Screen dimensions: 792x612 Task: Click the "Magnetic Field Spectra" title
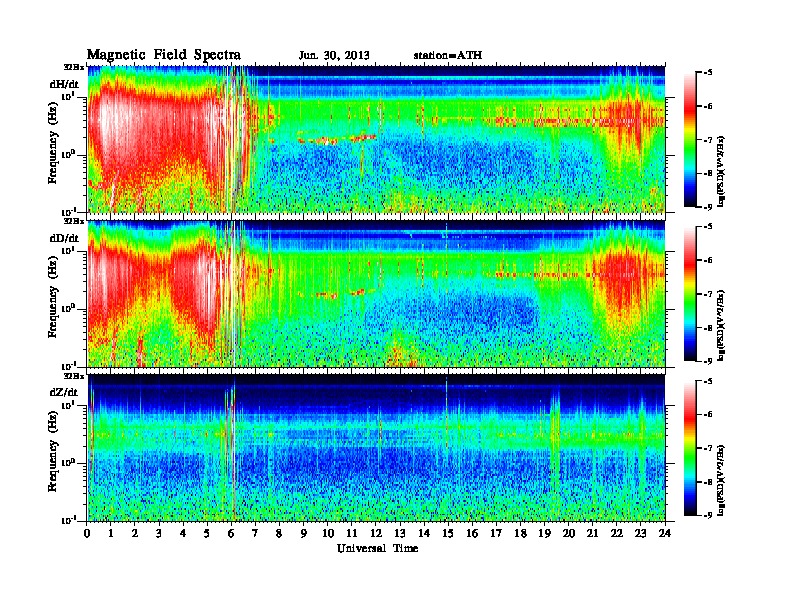[x=164, y=55]
